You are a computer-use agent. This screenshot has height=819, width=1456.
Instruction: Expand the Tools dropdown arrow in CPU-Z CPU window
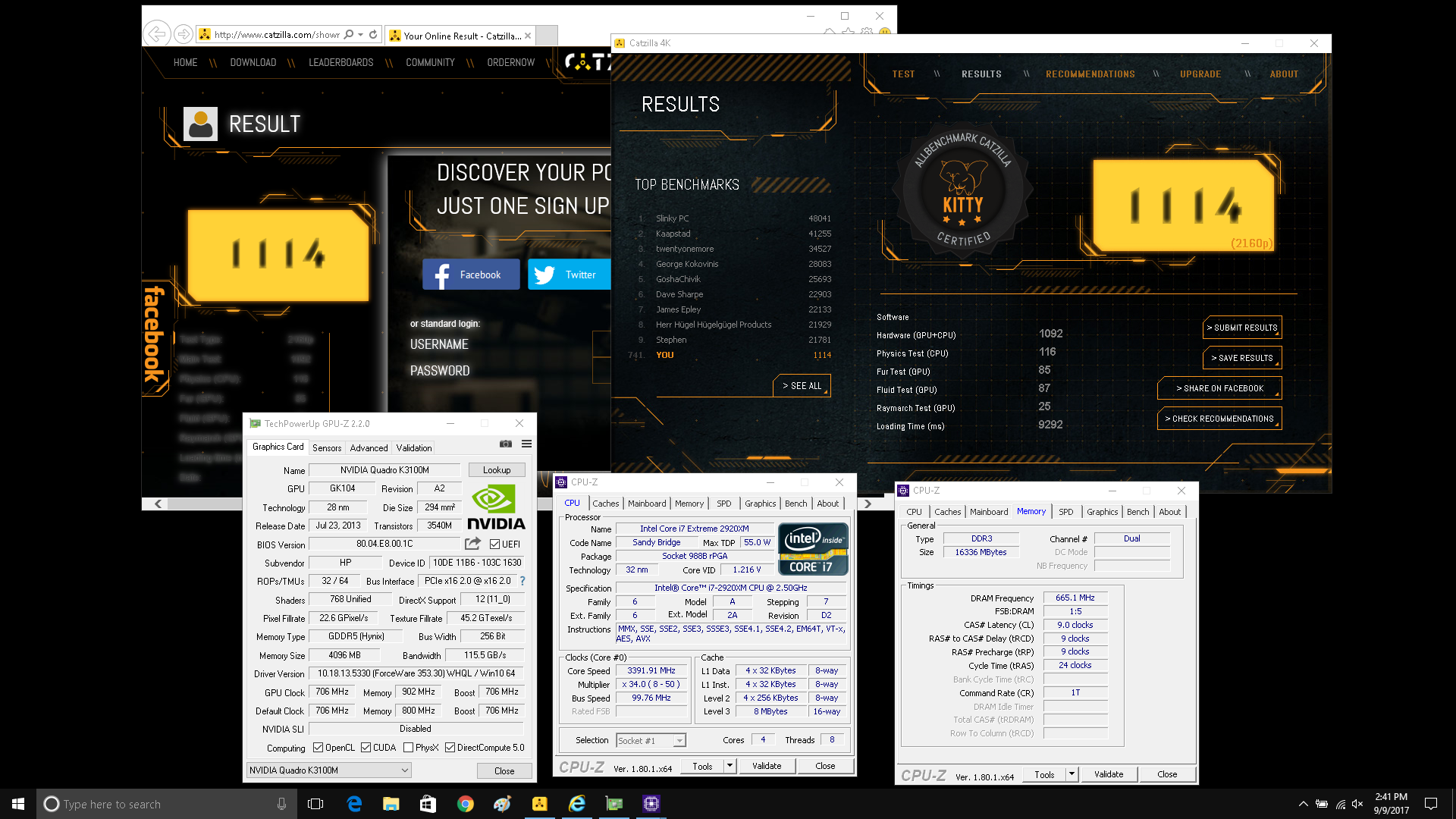pyautogui.click(x=730, y=766)
